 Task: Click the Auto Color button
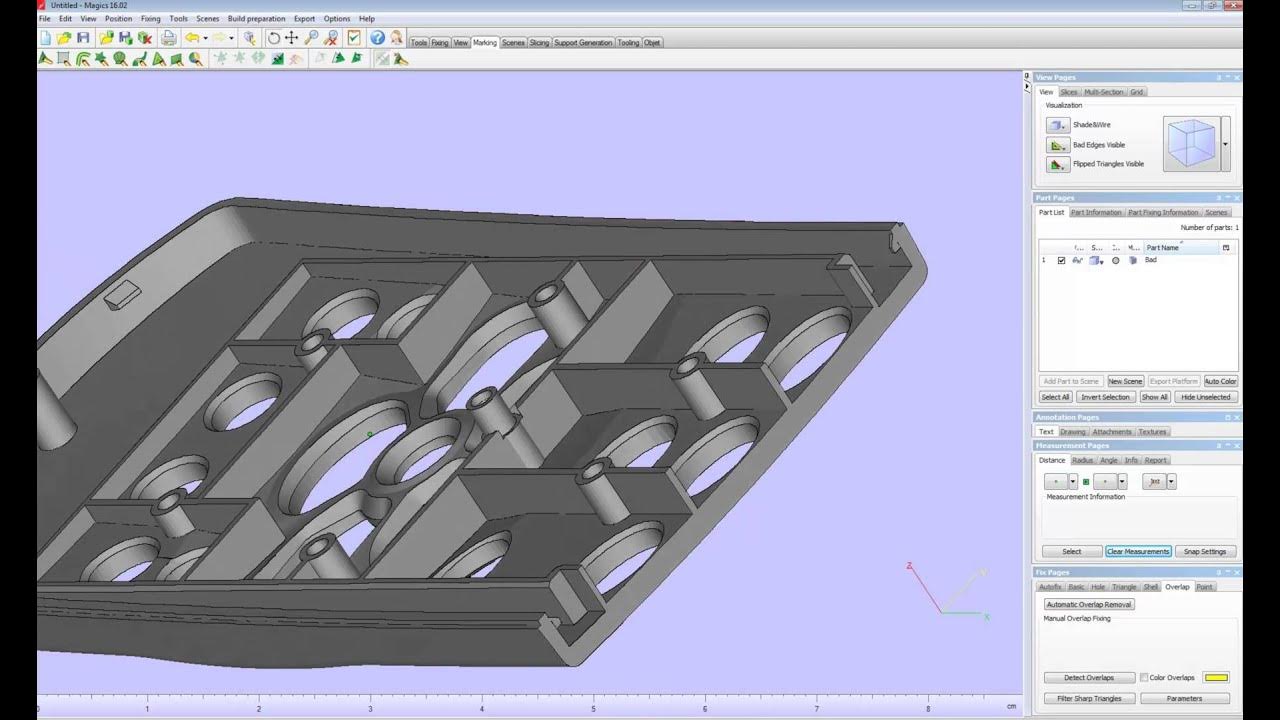tap(1221, 381)
